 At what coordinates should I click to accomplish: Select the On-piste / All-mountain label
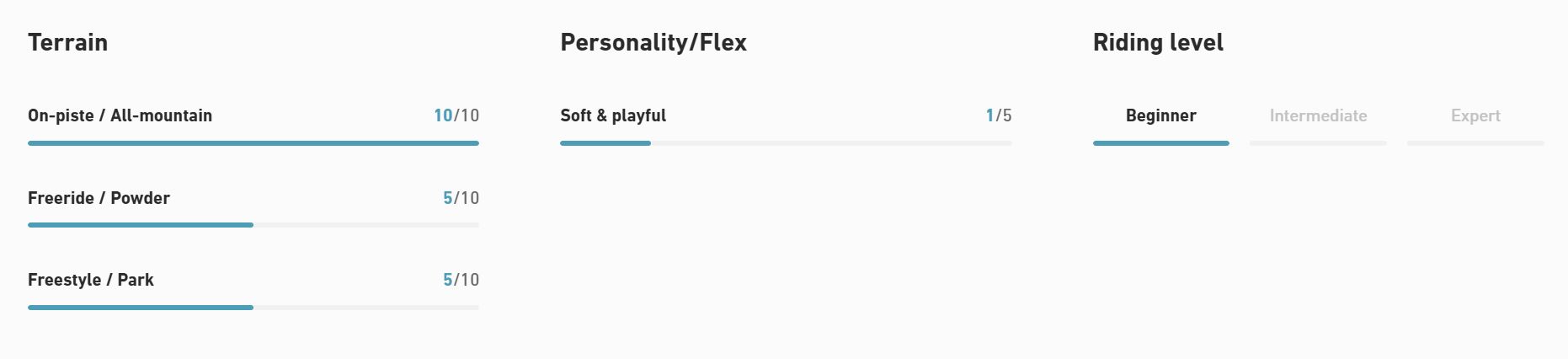click(120, 115)
